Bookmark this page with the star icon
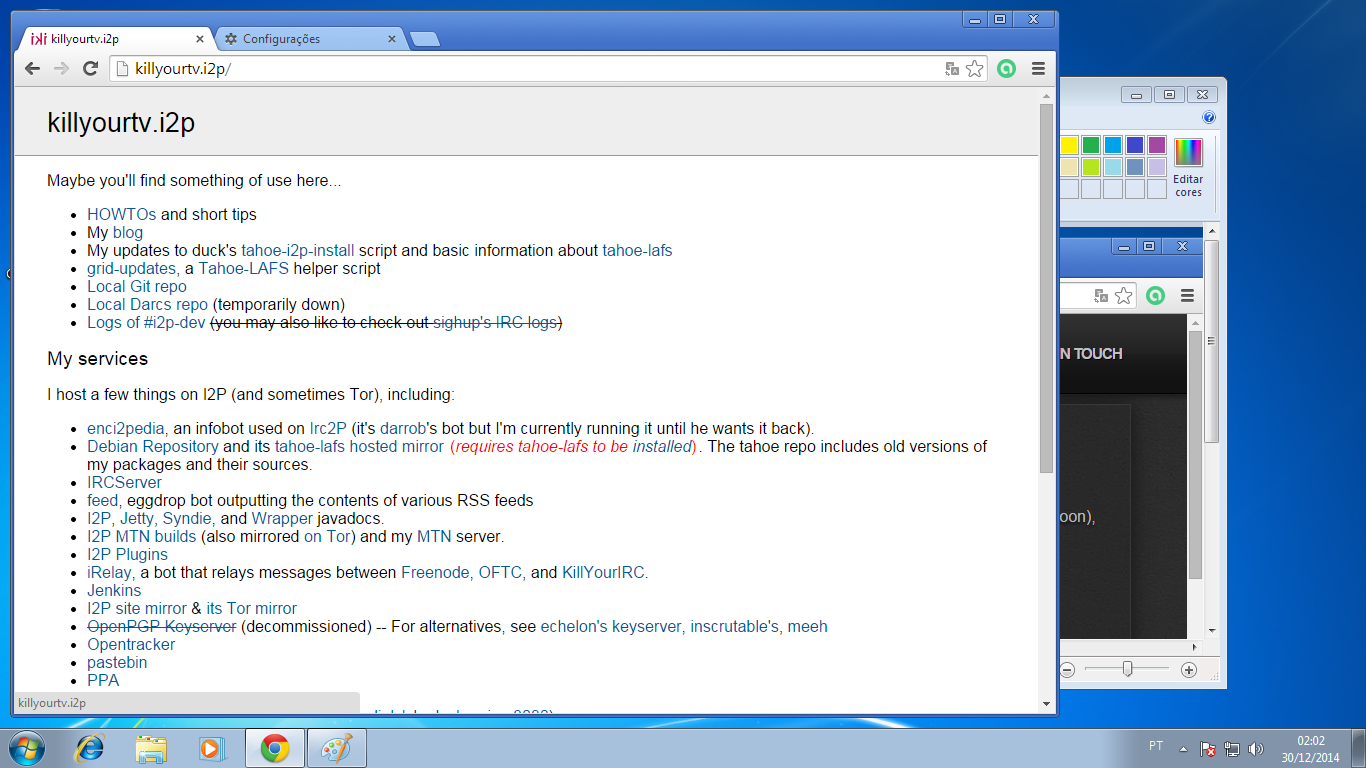The image size is (1366, 768). click(974, 69)
